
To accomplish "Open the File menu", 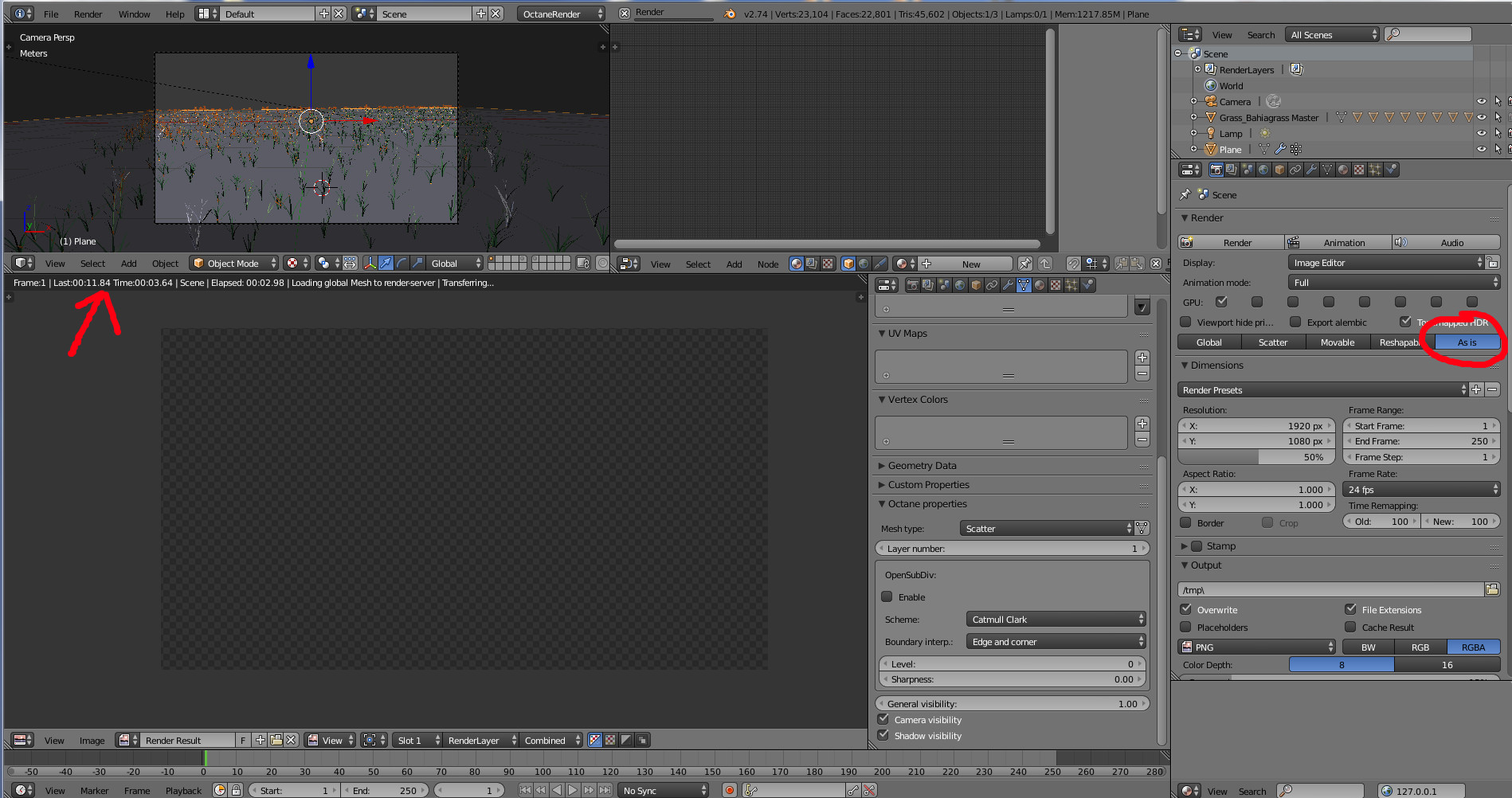I will point(51,14).
